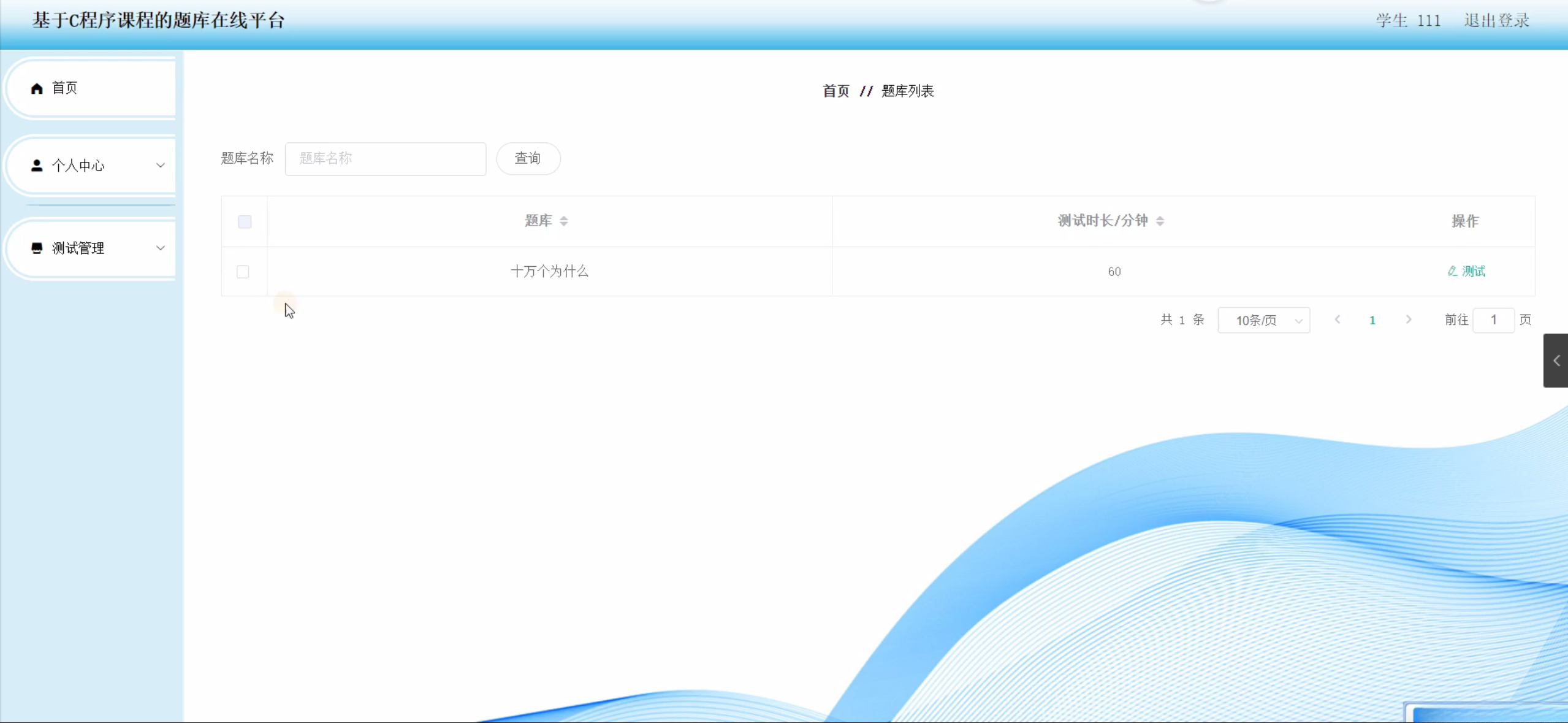Viewport: 1568px width, 723px height.
Task: Open the dark side panel arrow tab
Action: coord(1556,361)
